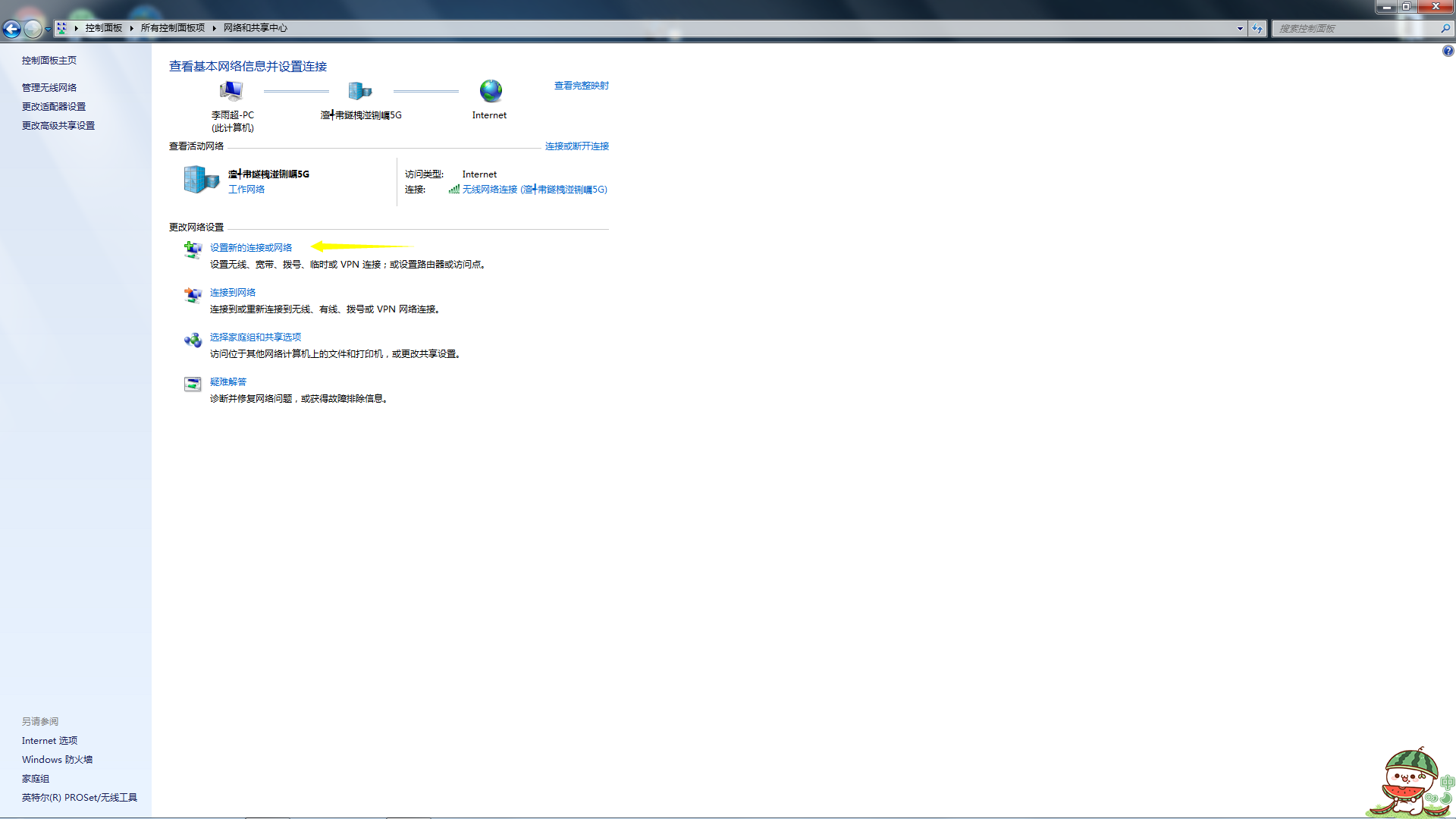Open 疑难解答 link
Image resolution: width=1456 pixels, height=819 pixels.
coord(228,382)
